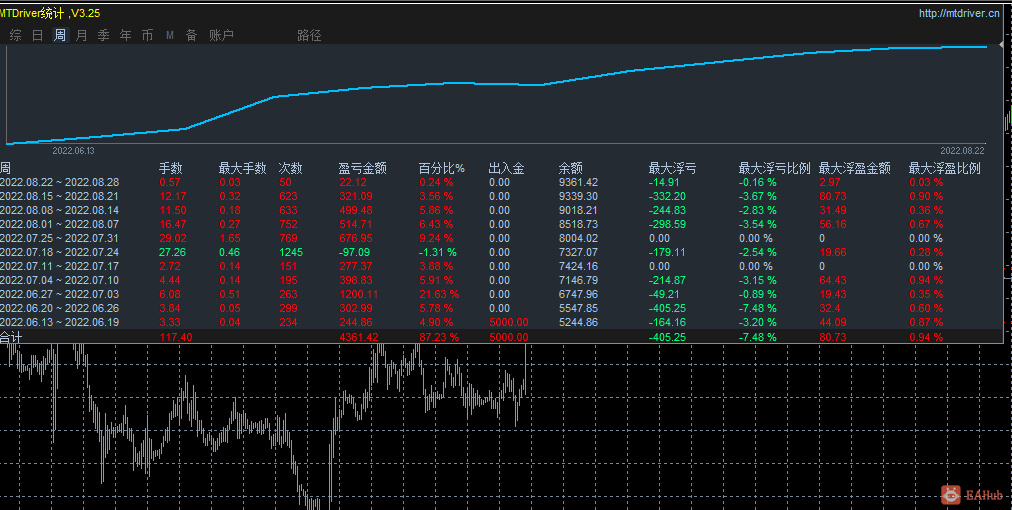This screenshot has width=1012, height=510.
Task: Click the total profit value 4361.42
Action: pyautogui.click(x=359, y=337)
